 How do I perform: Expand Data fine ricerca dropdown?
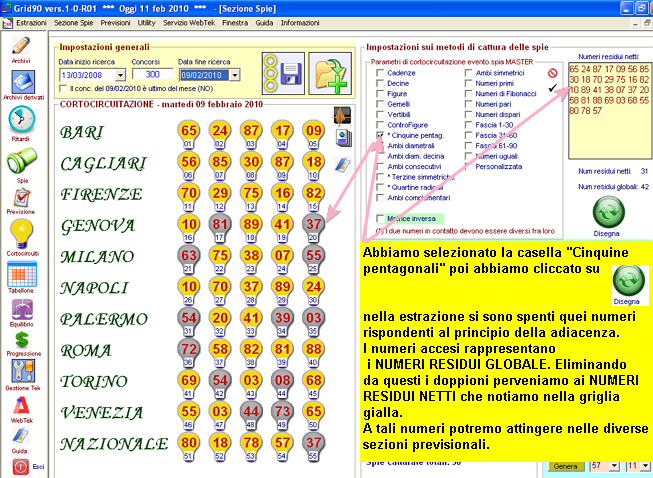point(234,75)
